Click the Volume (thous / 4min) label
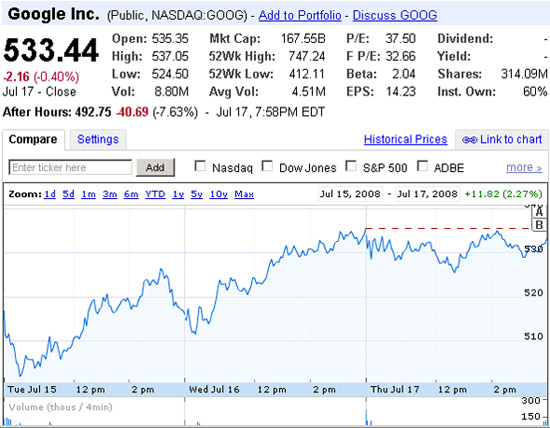The height and width of the screenshot is (428, 550). pos(60,407)
